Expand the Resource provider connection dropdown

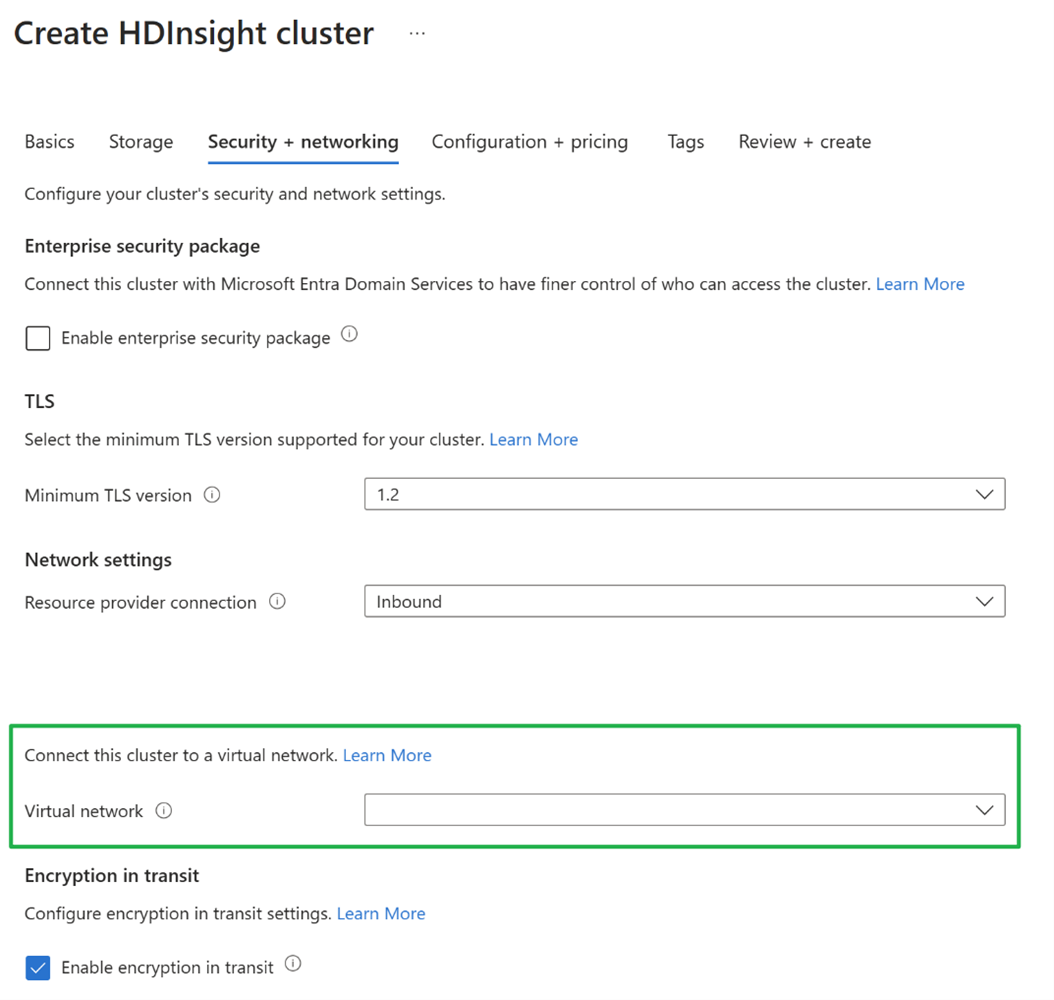click(x=684, y=601)
